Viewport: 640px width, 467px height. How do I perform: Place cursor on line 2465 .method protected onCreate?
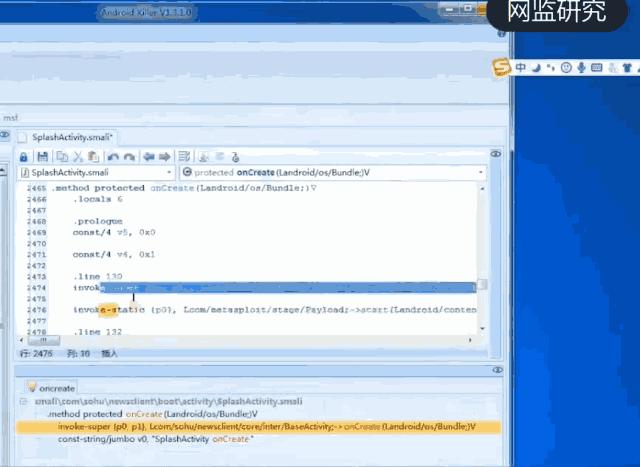184,188
